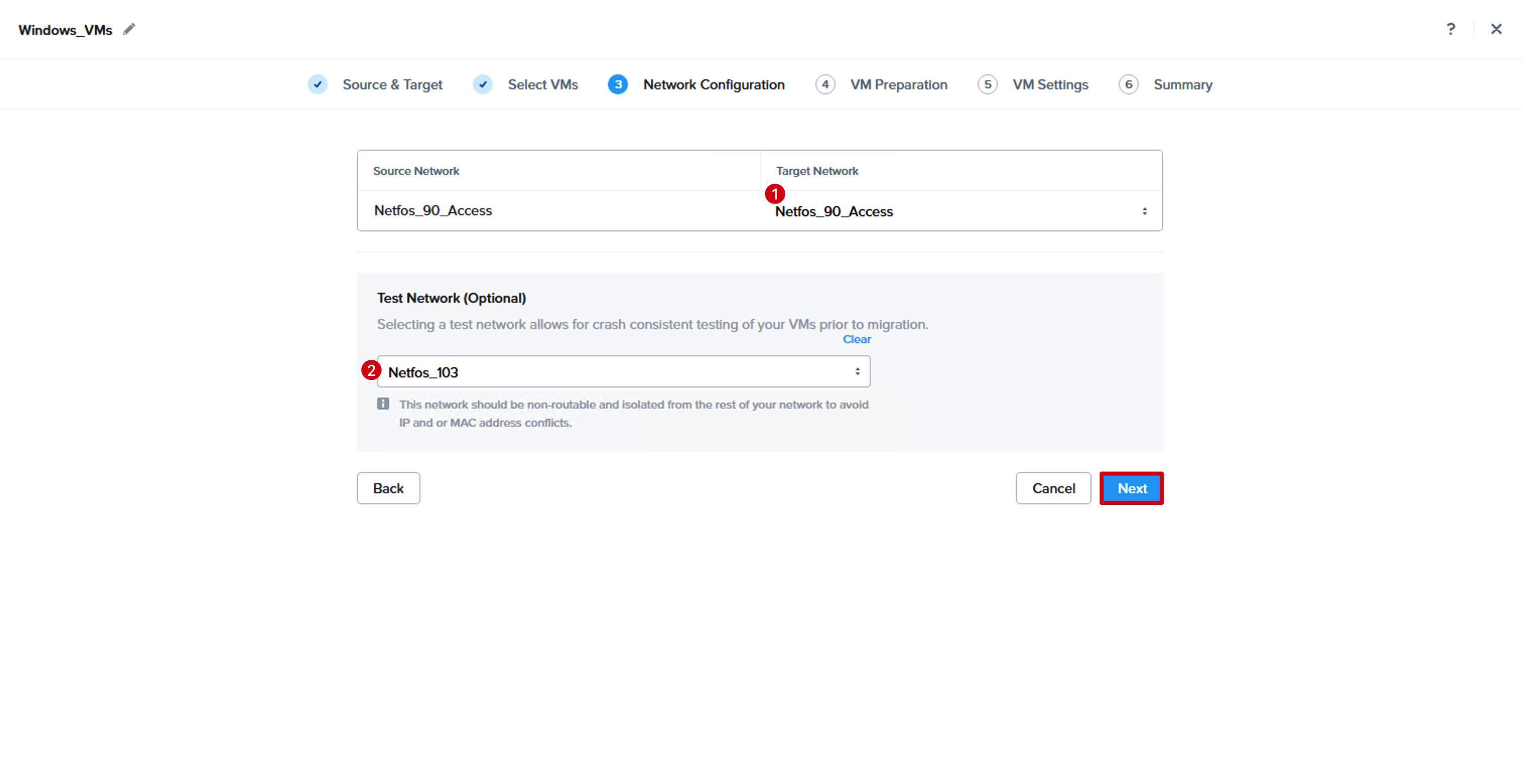
Task: Click the pencil icon to rename Windows_VMs
Action: pos(130,29)
